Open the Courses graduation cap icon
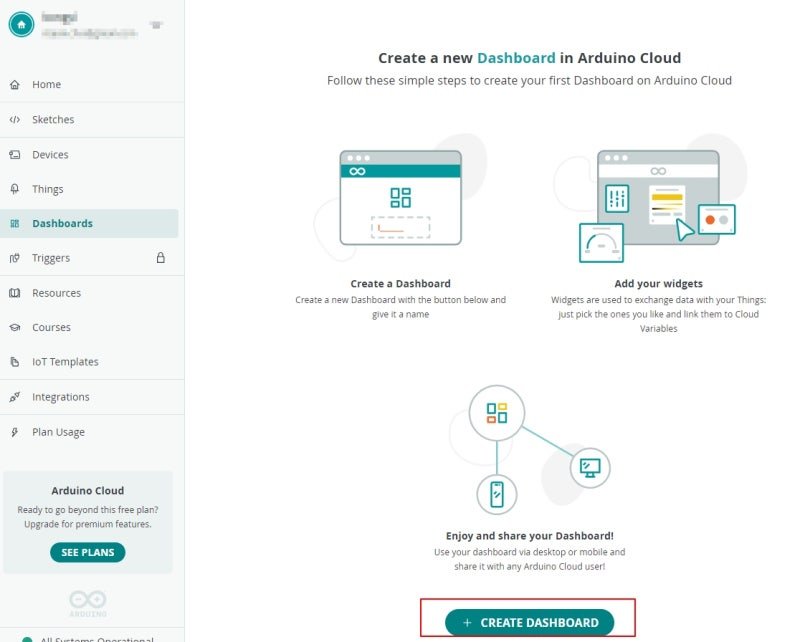This screenshot has width=800, height=642. (x=15, y=328)
